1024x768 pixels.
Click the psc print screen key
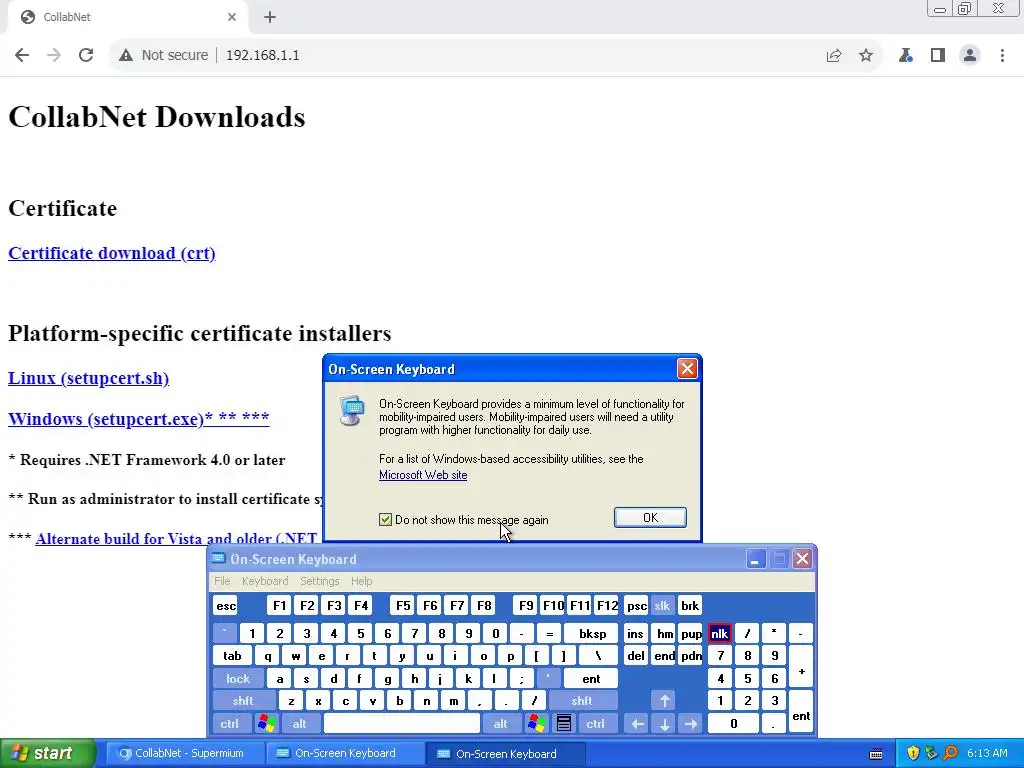pyautogui.click(x=637, y=606)
